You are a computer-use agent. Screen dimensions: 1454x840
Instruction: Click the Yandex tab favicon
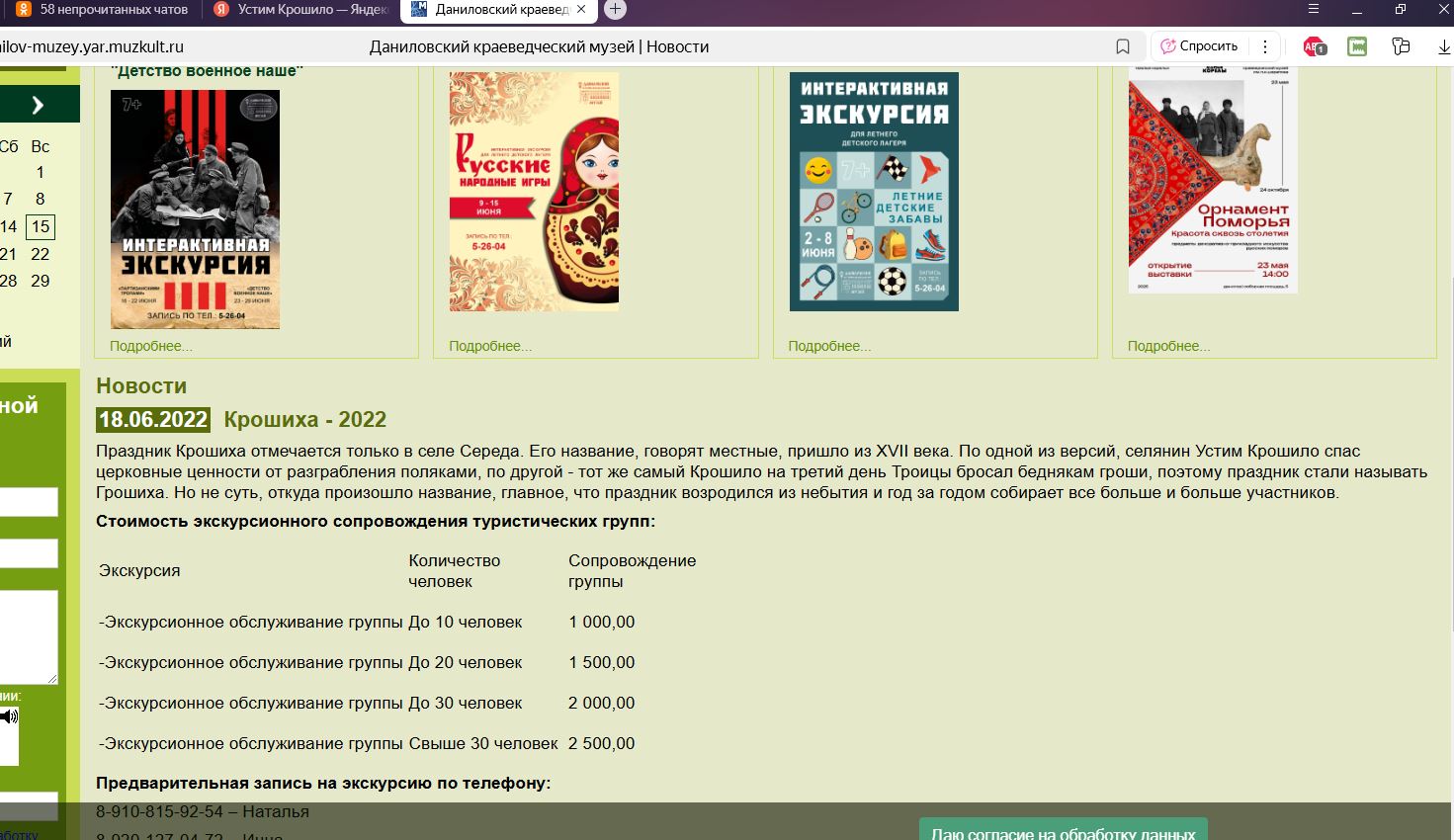(221, 9)
